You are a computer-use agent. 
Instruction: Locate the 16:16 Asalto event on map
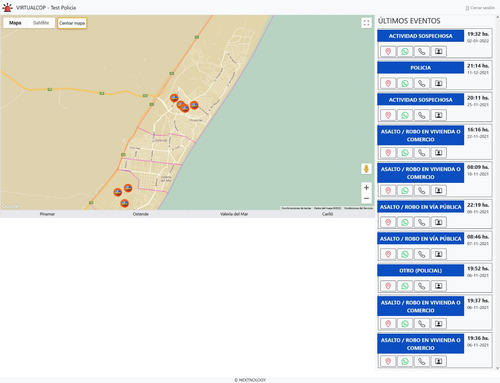pos(388,153)
